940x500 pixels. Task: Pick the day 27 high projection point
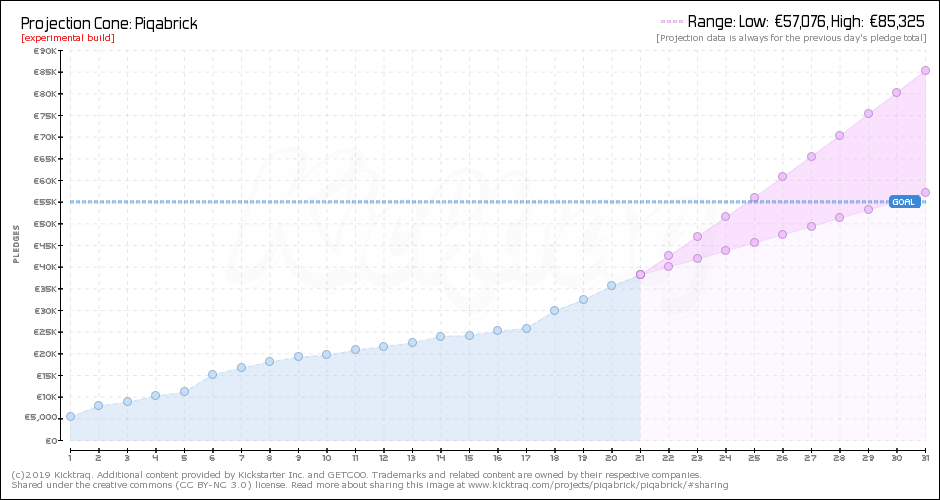coord(811,156)
